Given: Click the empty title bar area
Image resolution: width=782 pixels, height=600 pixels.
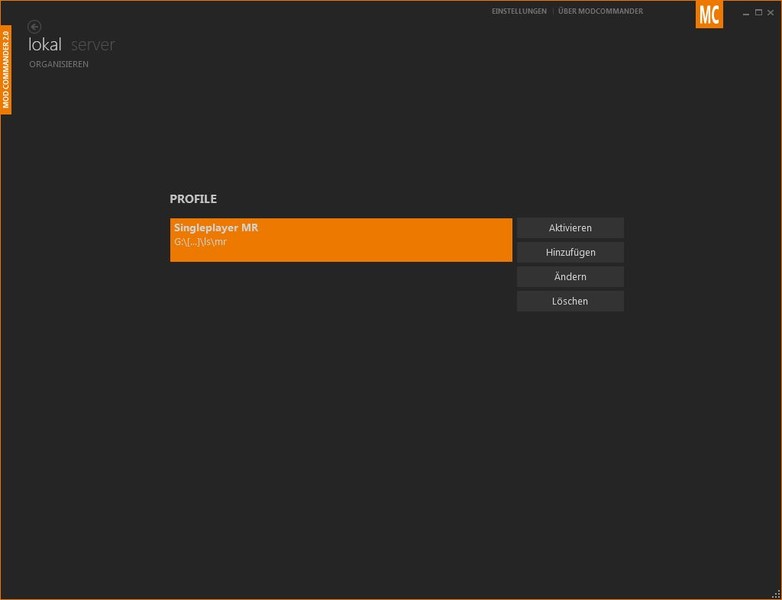Looking at the screenshot, I should tap(300, 10).
